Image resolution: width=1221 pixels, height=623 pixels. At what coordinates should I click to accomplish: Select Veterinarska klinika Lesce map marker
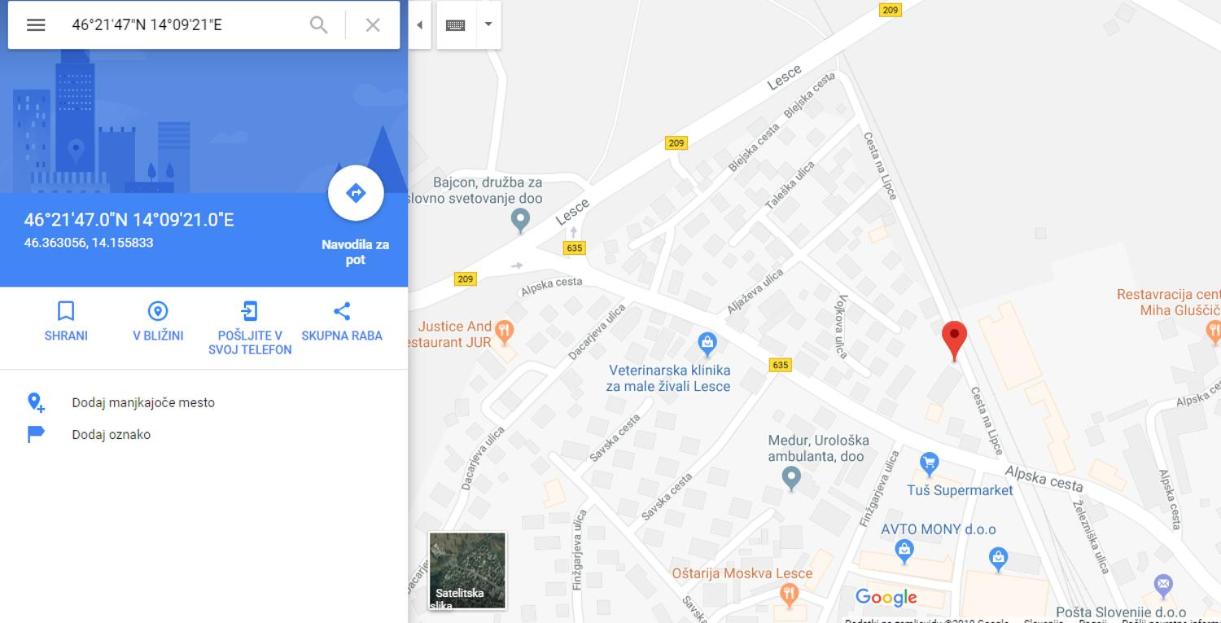click(707, 344)
